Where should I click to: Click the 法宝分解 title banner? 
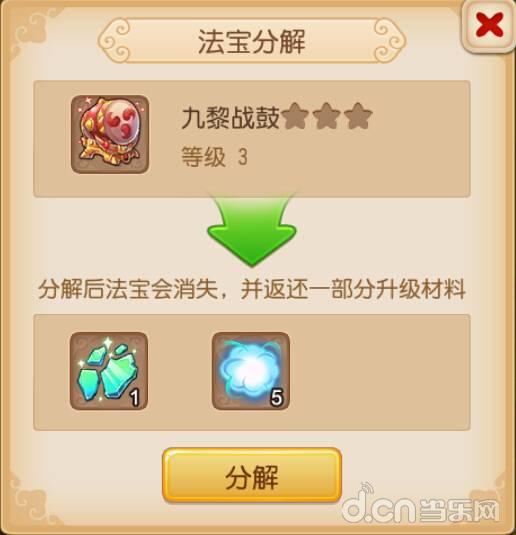[x=252, y=41]
